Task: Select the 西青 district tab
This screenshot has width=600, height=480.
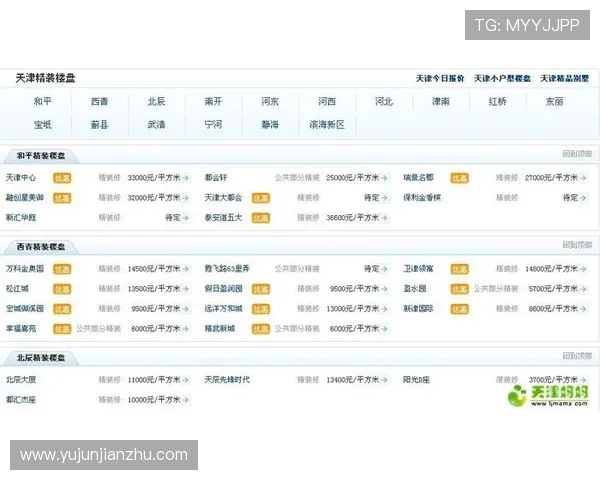Action: (99, 101)
